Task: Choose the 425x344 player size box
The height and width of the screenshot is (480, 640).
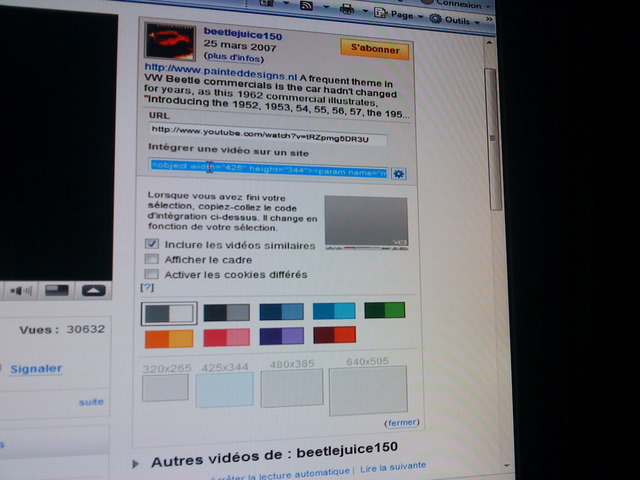Action: click(x=224, y=389)
